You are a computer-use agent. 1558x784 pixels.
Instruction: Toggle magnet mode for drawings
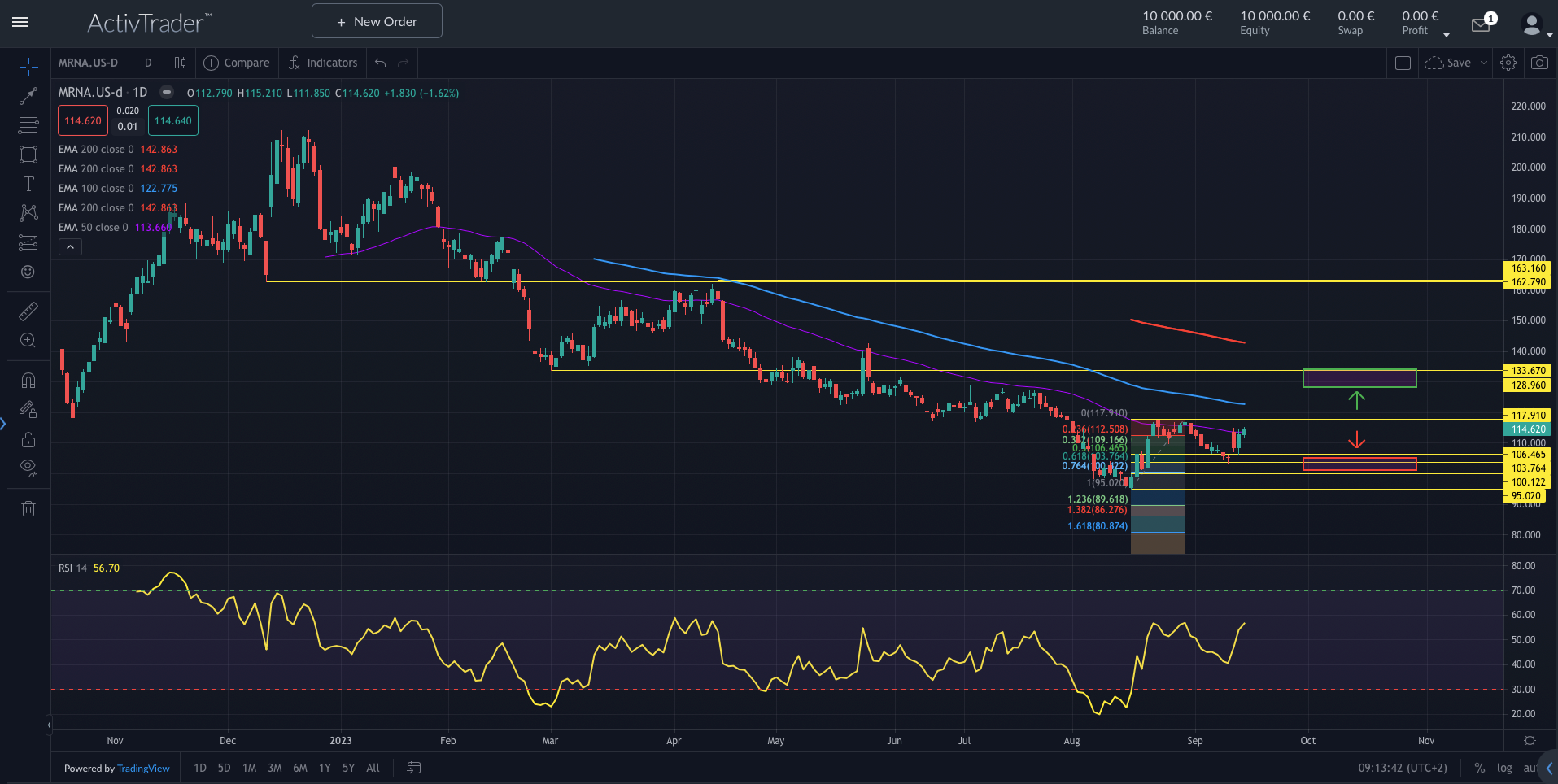tap(28, 380)
